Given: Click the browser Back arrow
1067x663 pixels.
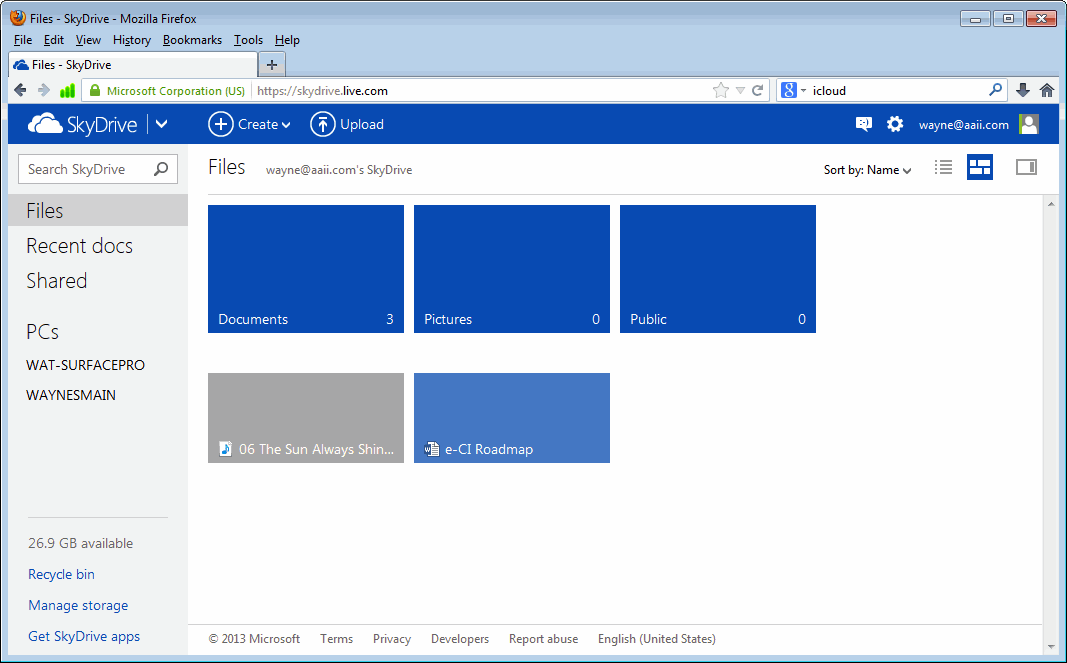Looking at the screenshot, I should click(20, 90).
